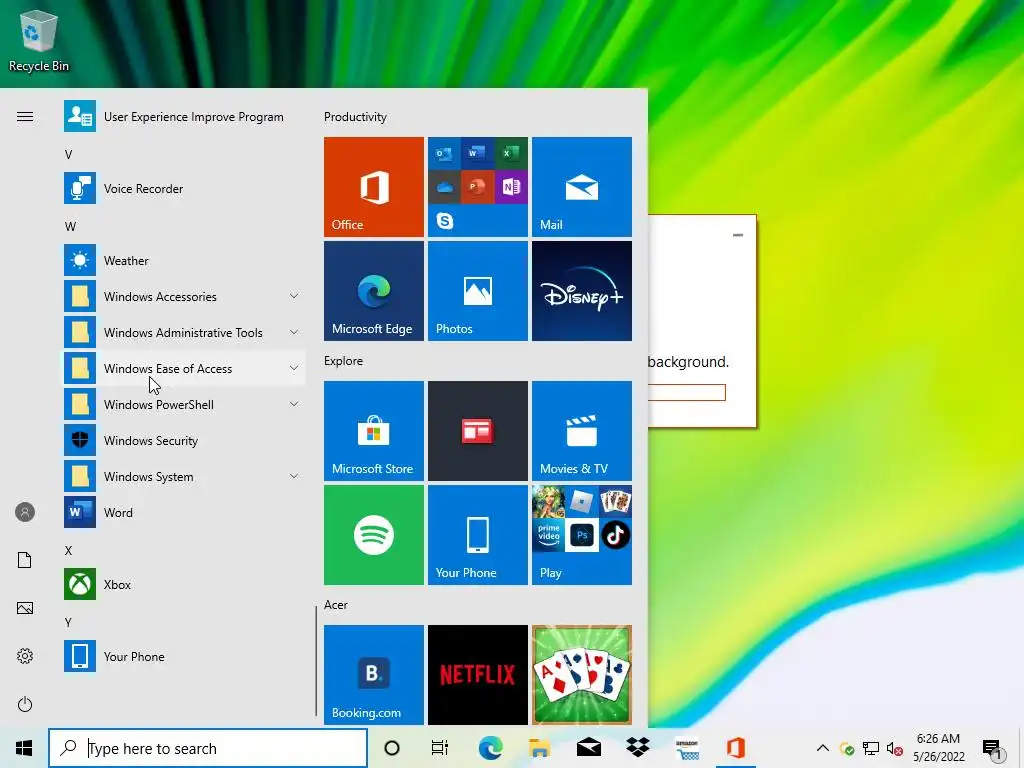Image resolution: width=1024 pixels, height=768 pixels.
Task: Open the Disney+ tile
Action: 581,291
